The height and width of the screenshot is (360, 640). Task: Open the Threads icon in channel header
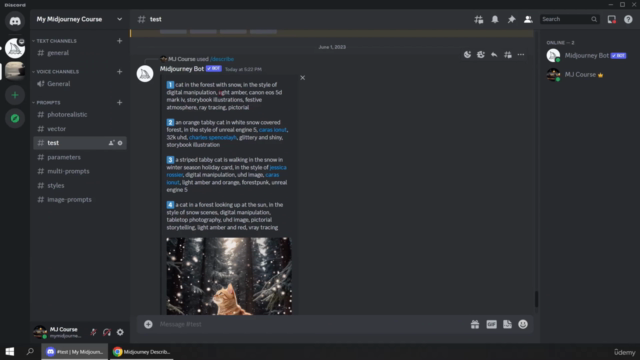coord(478,19)
